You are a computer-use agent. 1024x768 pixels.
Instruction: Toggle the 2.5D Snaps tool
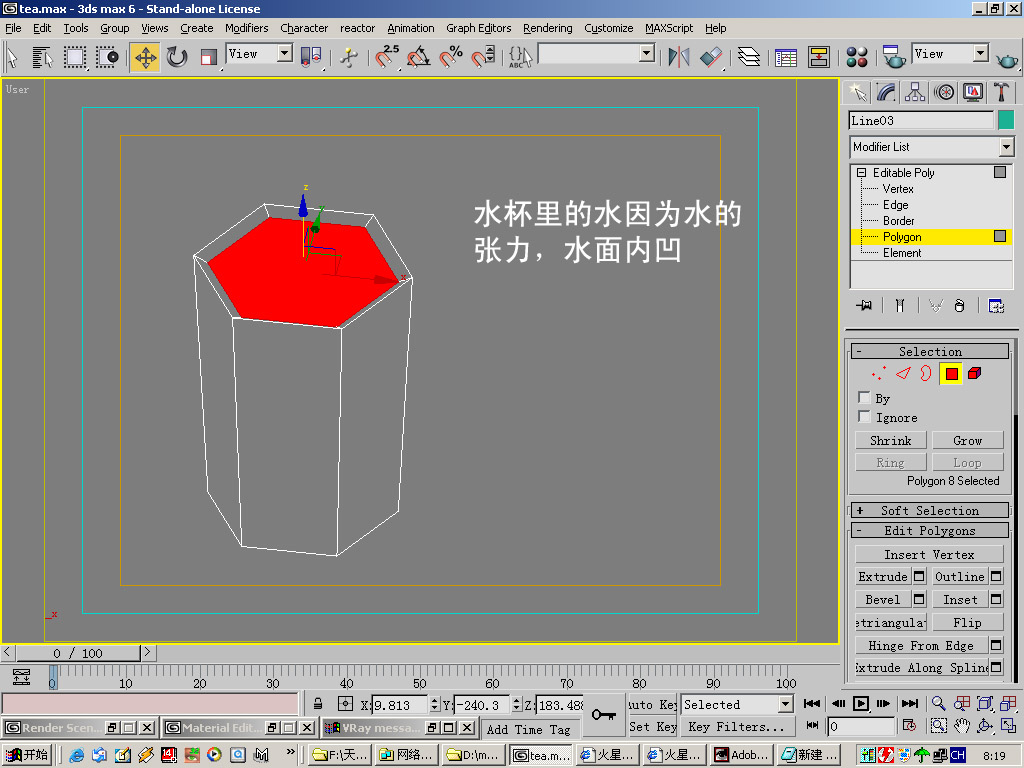click(x=386, y=57)
